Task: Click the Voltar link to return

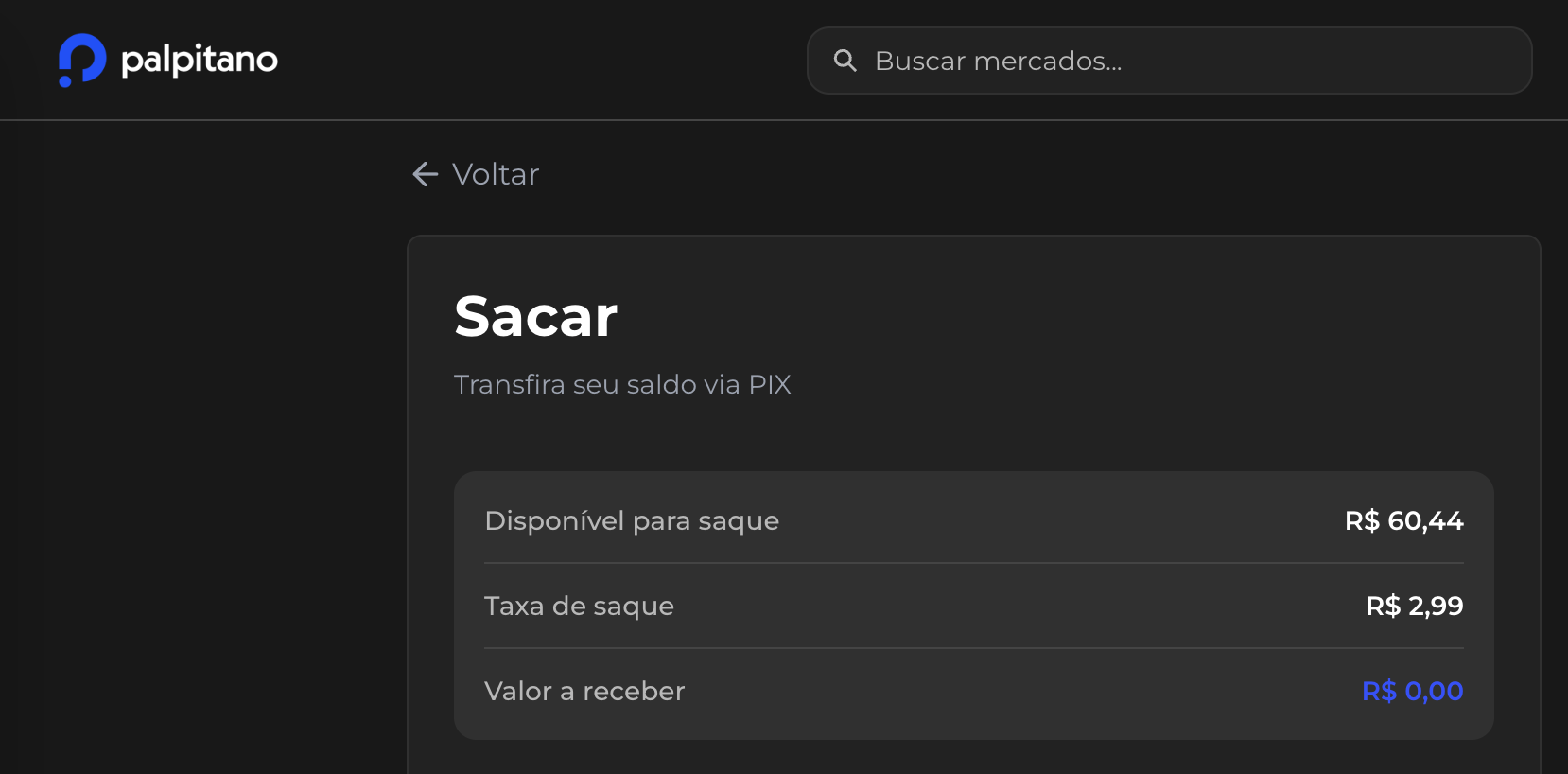Action: point(496,174)
